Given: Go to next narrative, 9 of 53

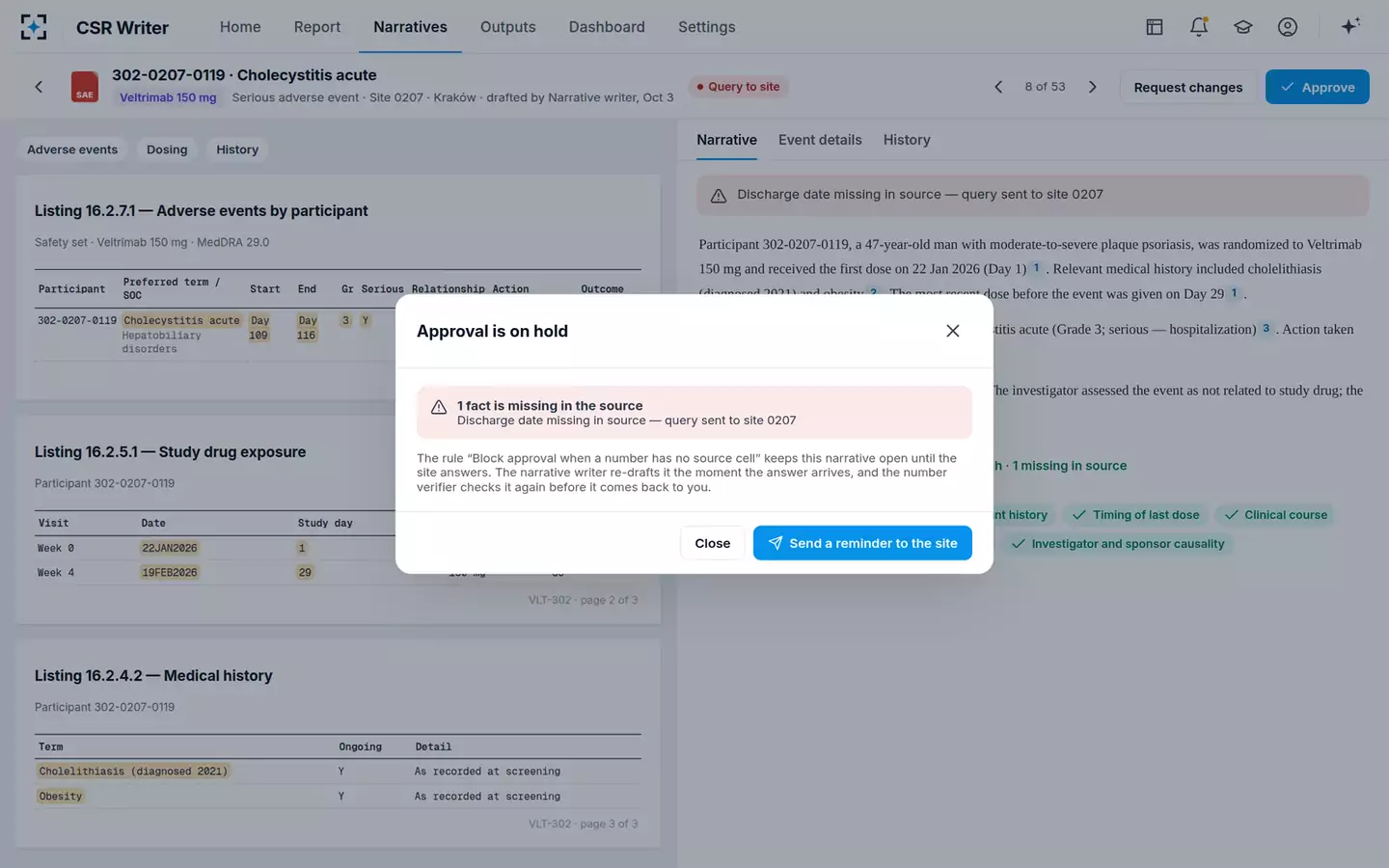Looking at the screenshot, I should tap(1093, 87).
